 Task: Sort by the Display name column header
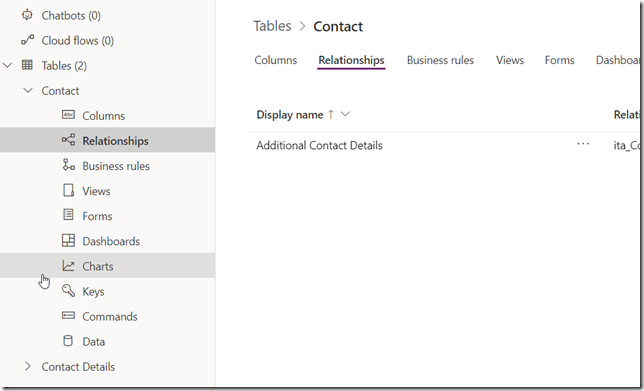click(290, 115)
